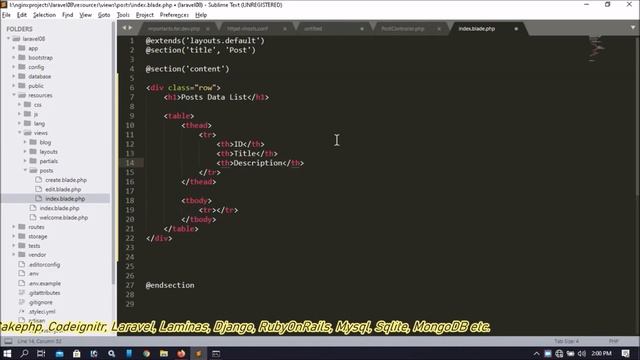Click the @endsection line in editor
The width and height of the screenshot is (640, 360).
(170, 285)
